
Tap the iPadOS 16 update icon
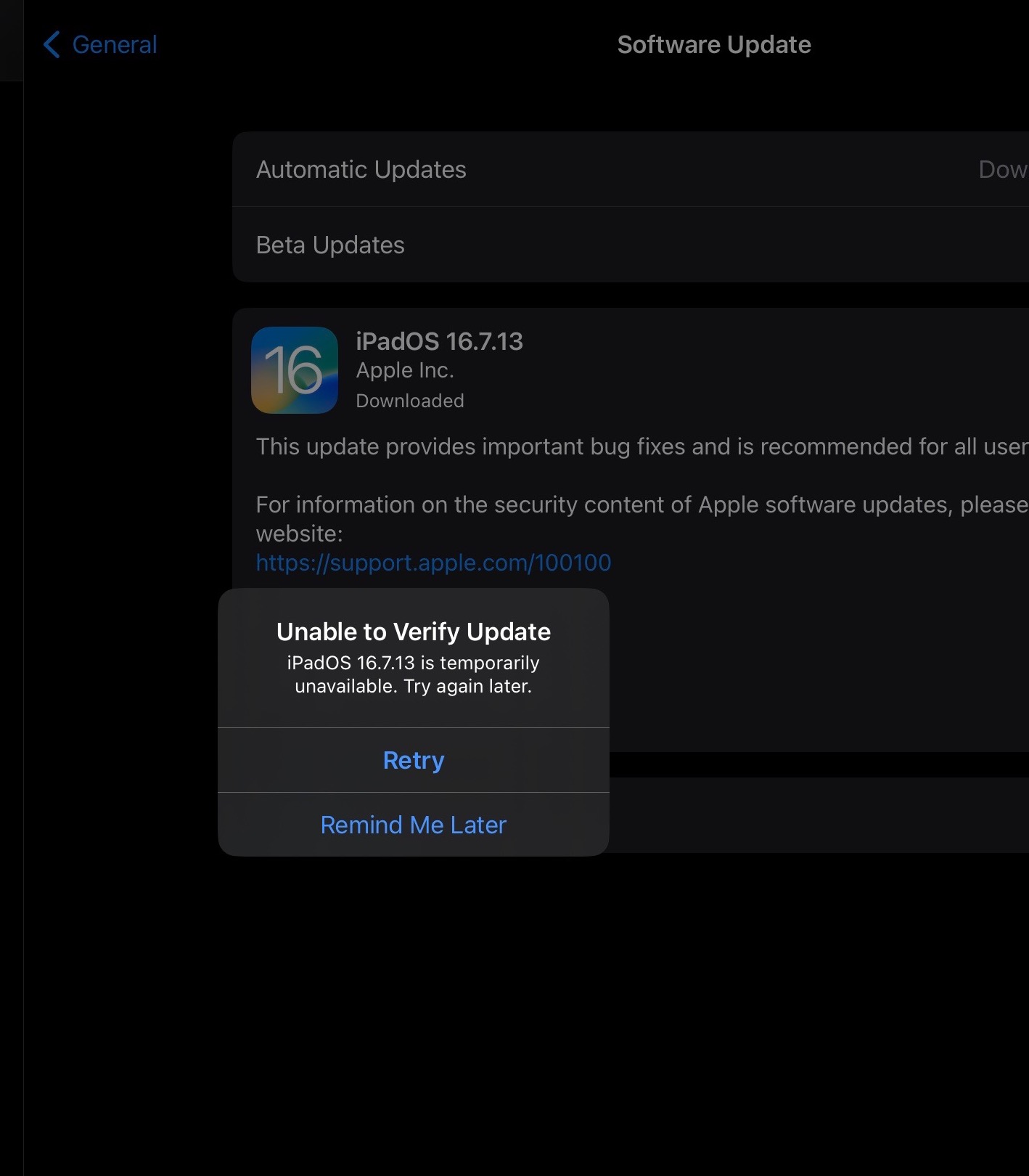coord(295,370)
